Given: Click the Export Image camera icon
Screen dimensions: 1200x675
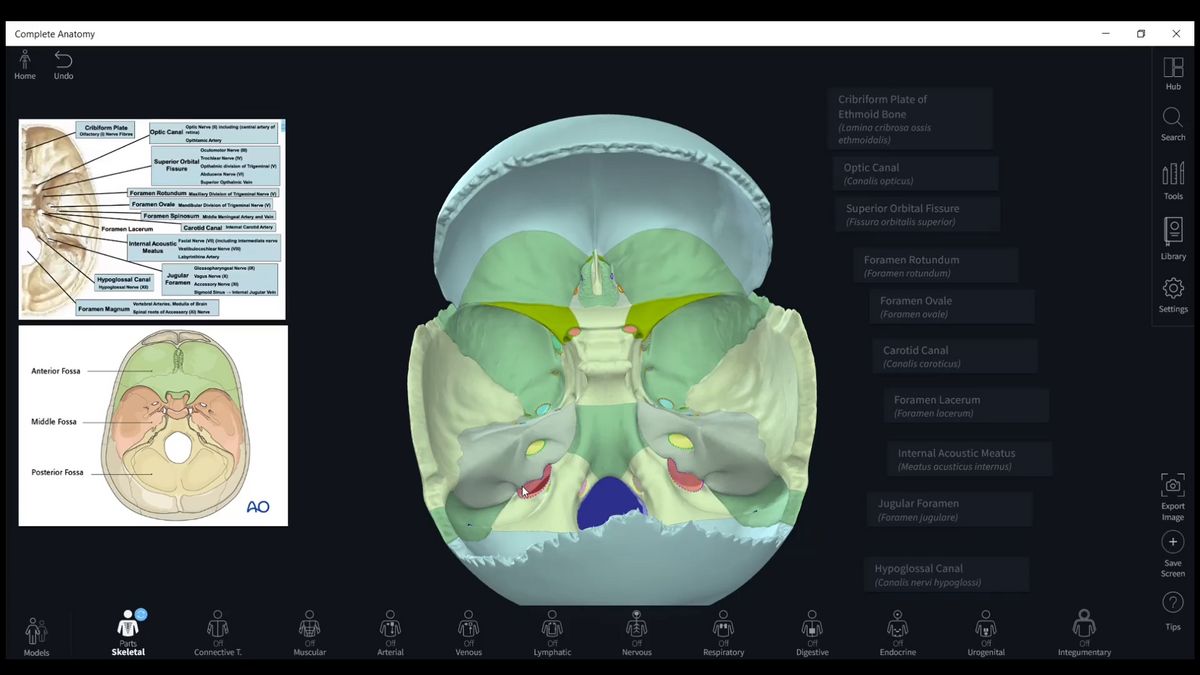Looking at the screenshot, I should (1173, 487).
